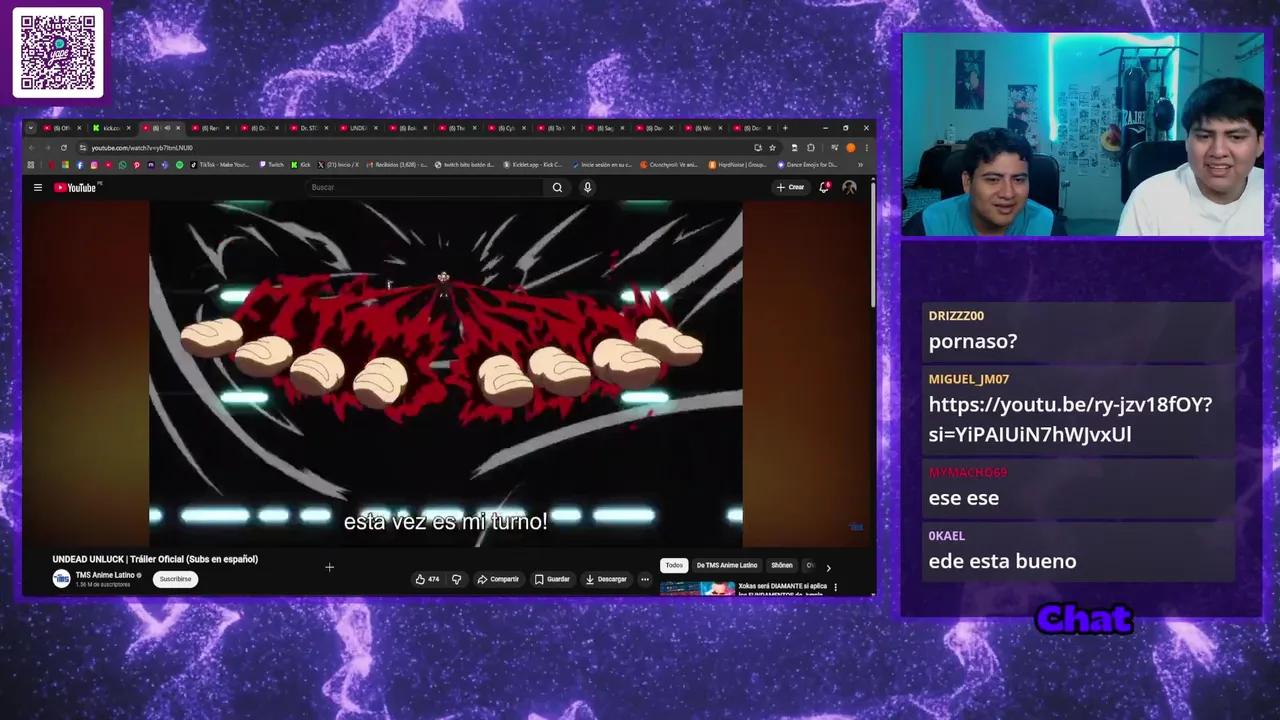Click chat message "ese ese"
The image size is (1280, 720).
point(964,497)
